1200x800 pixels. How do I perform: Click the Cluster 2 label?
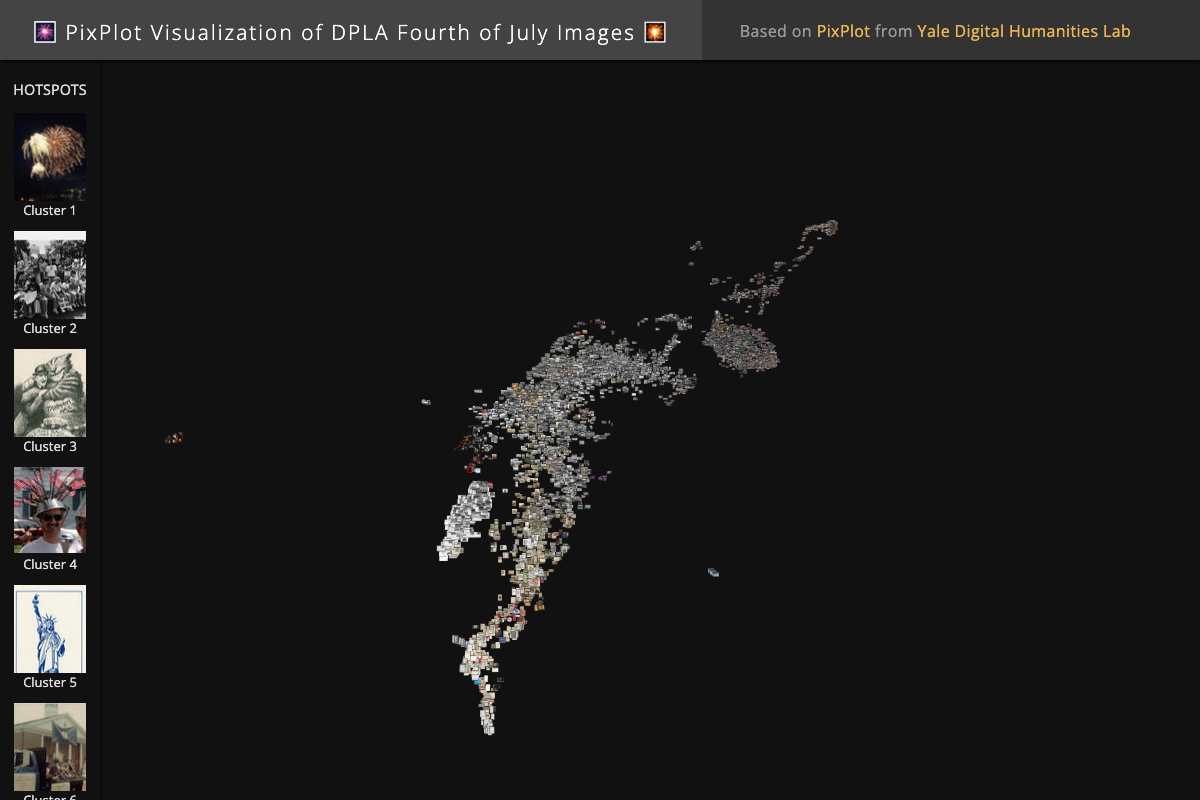(50, 329)
